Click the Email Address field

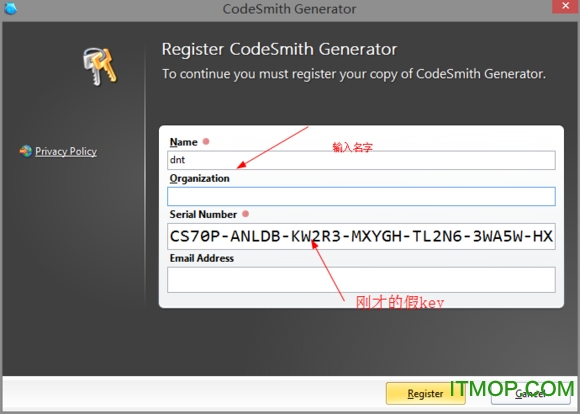click(x=361, y=280)
